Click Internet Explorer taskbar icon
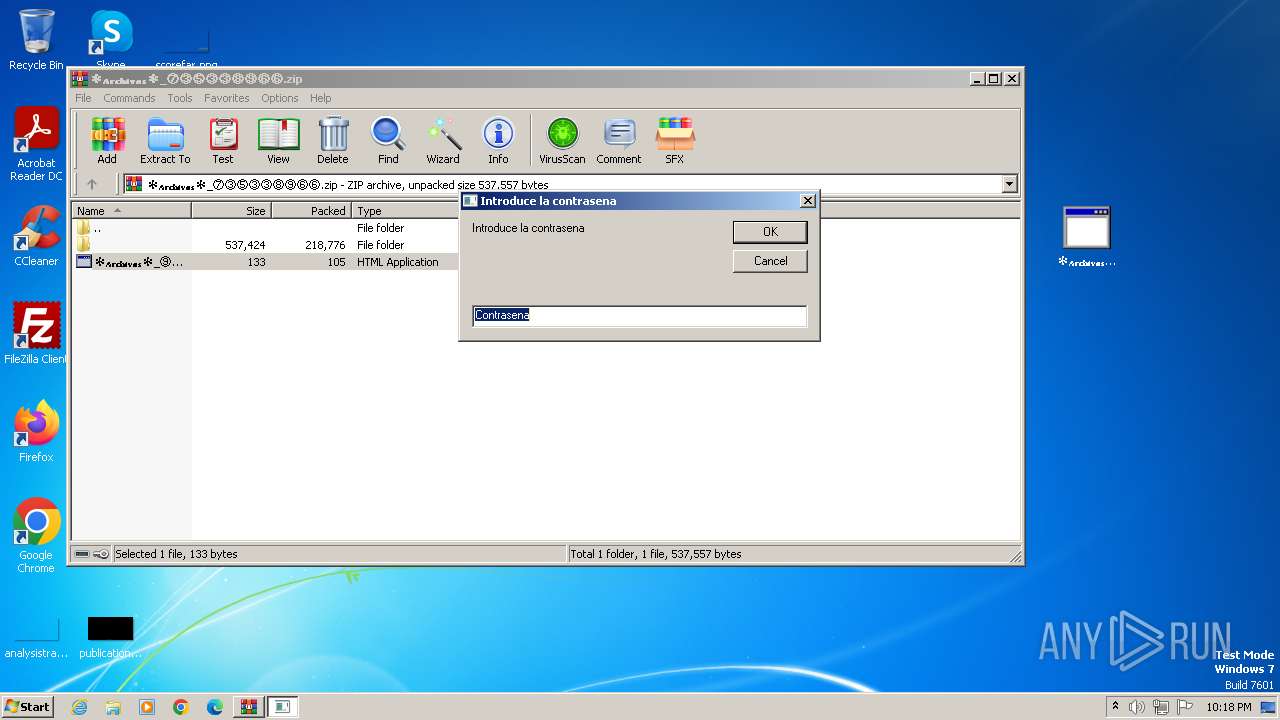Viewport: 1280px width, 720px height. (x=80, y=707)
